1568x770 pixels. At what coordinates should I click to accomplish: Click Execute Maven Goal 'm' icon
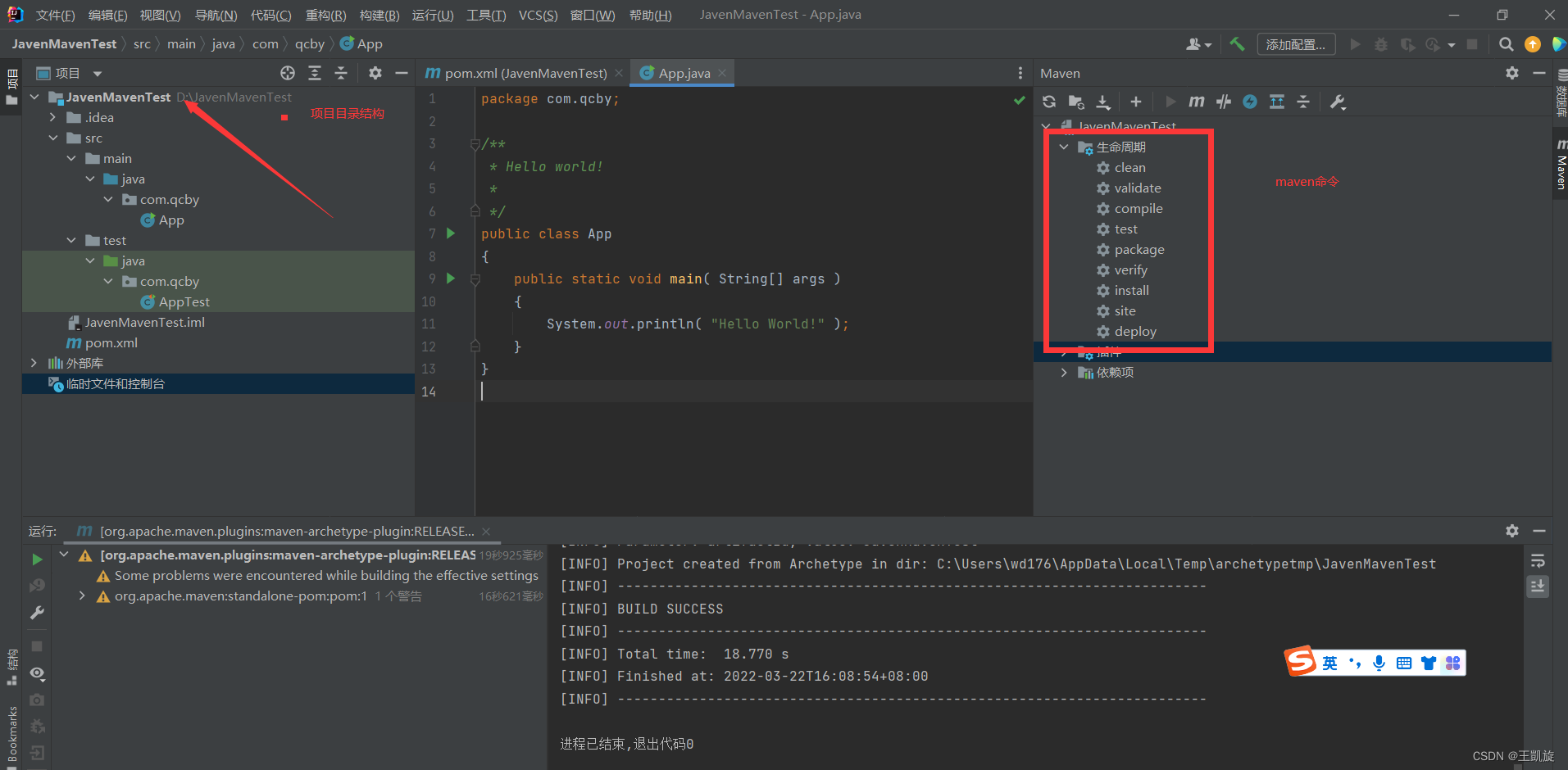(1197, 102)
